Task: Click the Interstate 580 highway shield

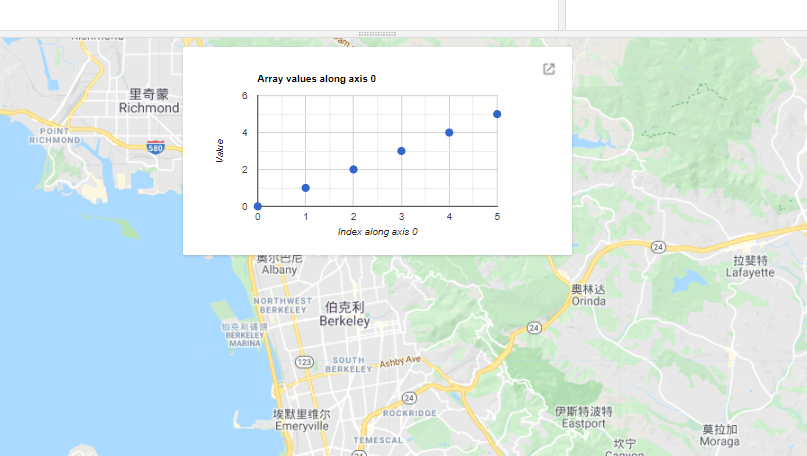Action: [x=155, y=147]
